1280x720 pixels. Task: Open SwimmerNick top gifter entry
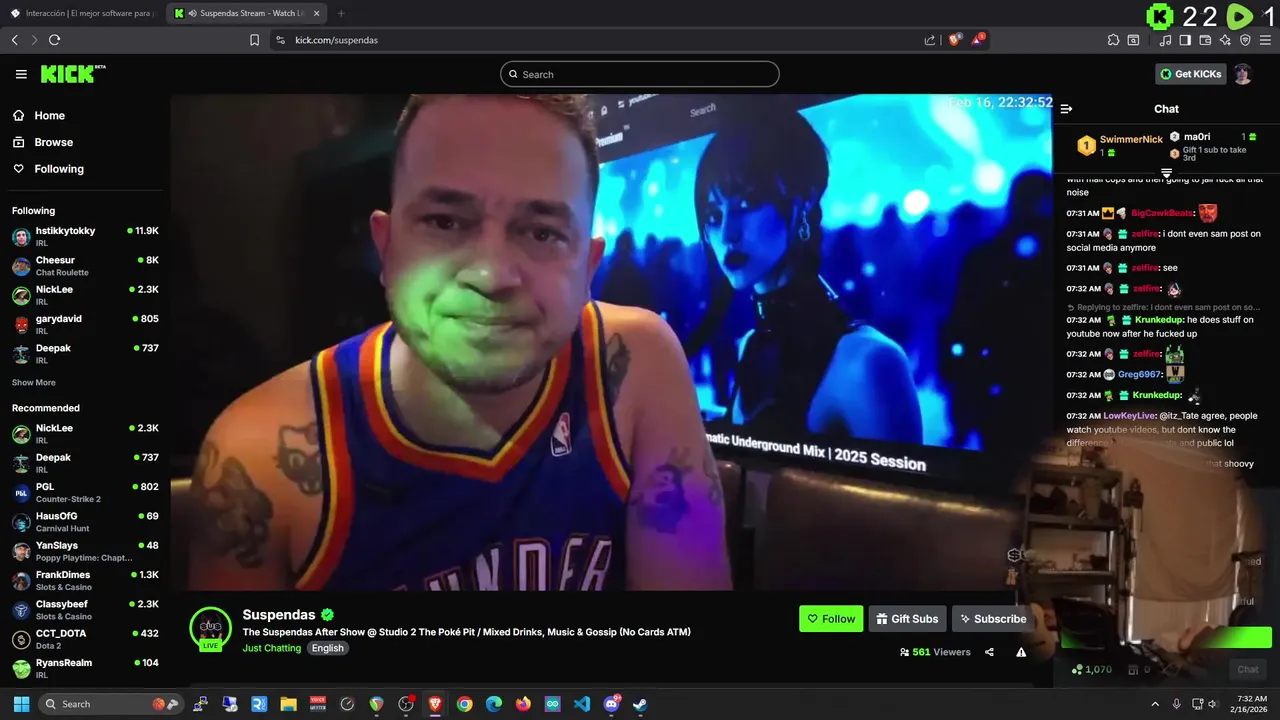(x=1120, y=145)
